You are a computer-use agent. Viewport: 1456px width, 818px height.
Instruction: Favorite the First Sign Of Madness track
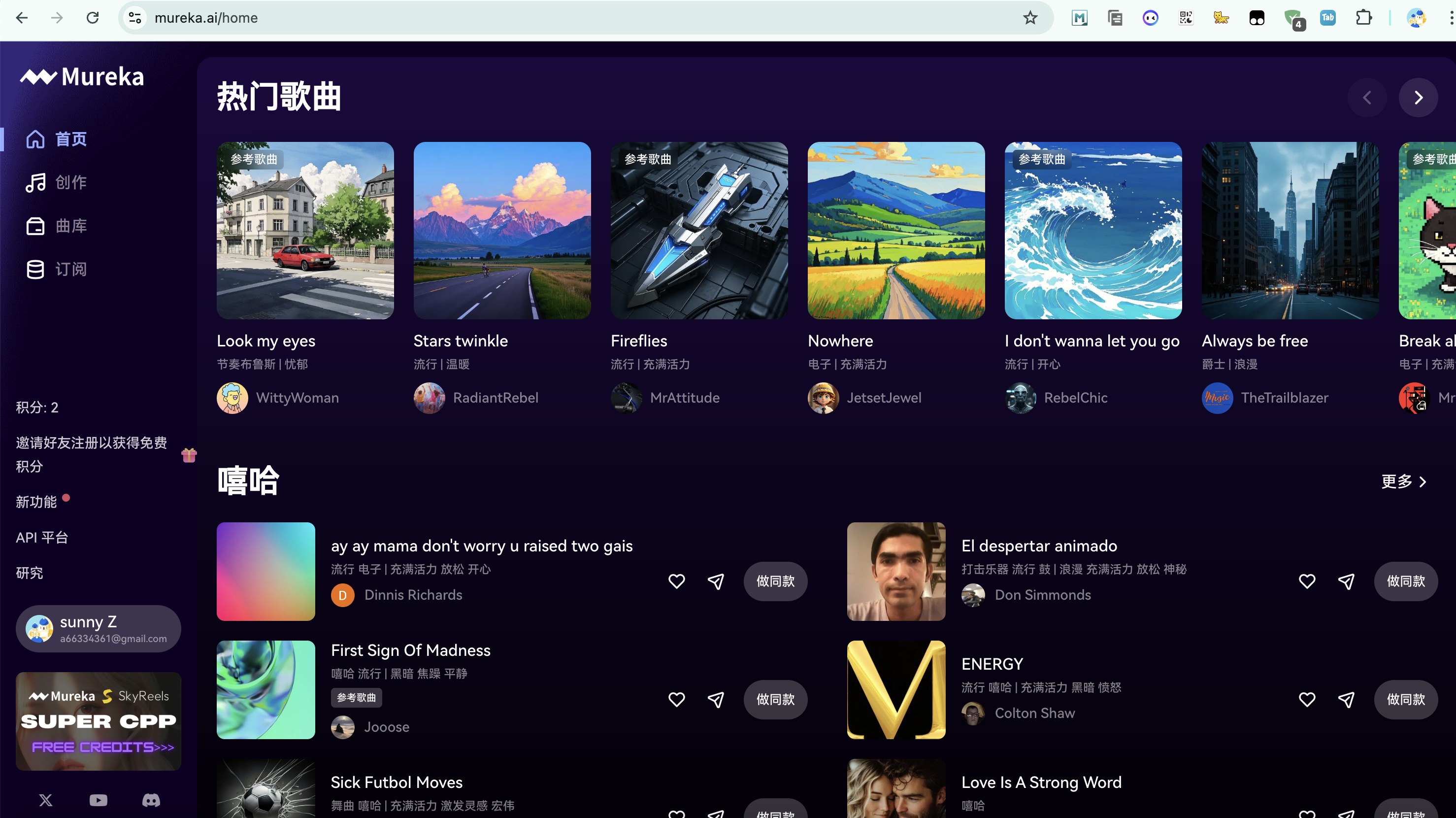677,699
